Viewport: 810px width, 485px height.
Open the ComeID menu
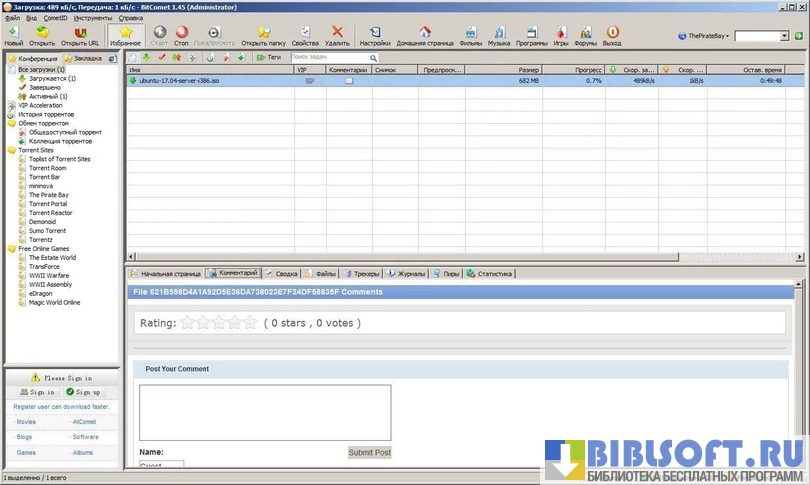point(56,18)
